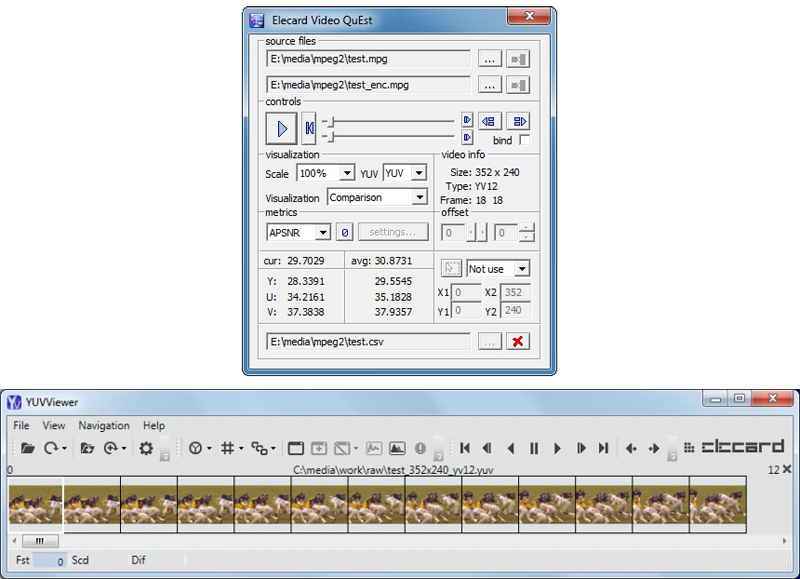Click the lower slider's step-forward arrow icon
Viewport: 800px width, 579px height.
coord(467,137)
